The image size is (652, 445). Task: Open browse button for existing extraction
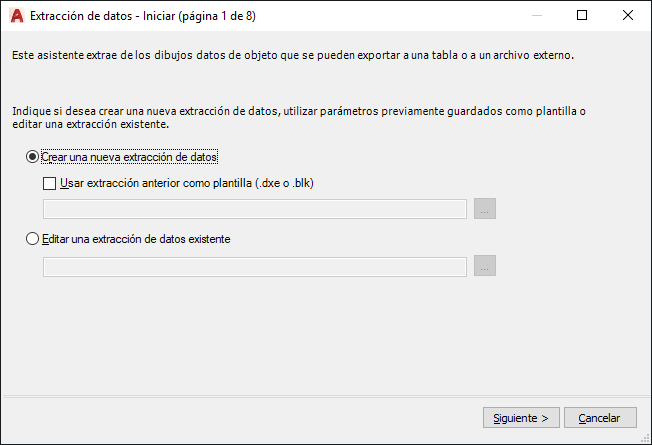pos(485,266)
